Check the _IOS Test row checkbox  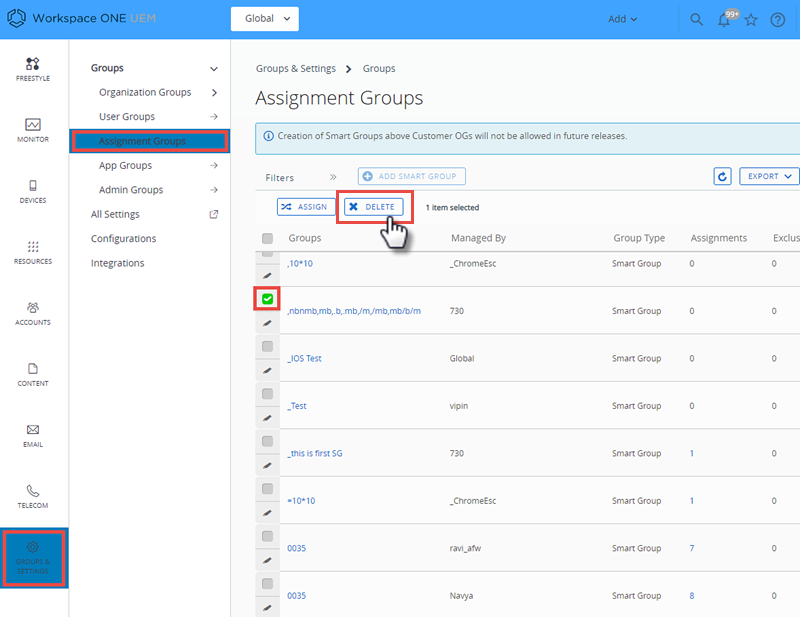pyautogui.click(x=267, y=347)
